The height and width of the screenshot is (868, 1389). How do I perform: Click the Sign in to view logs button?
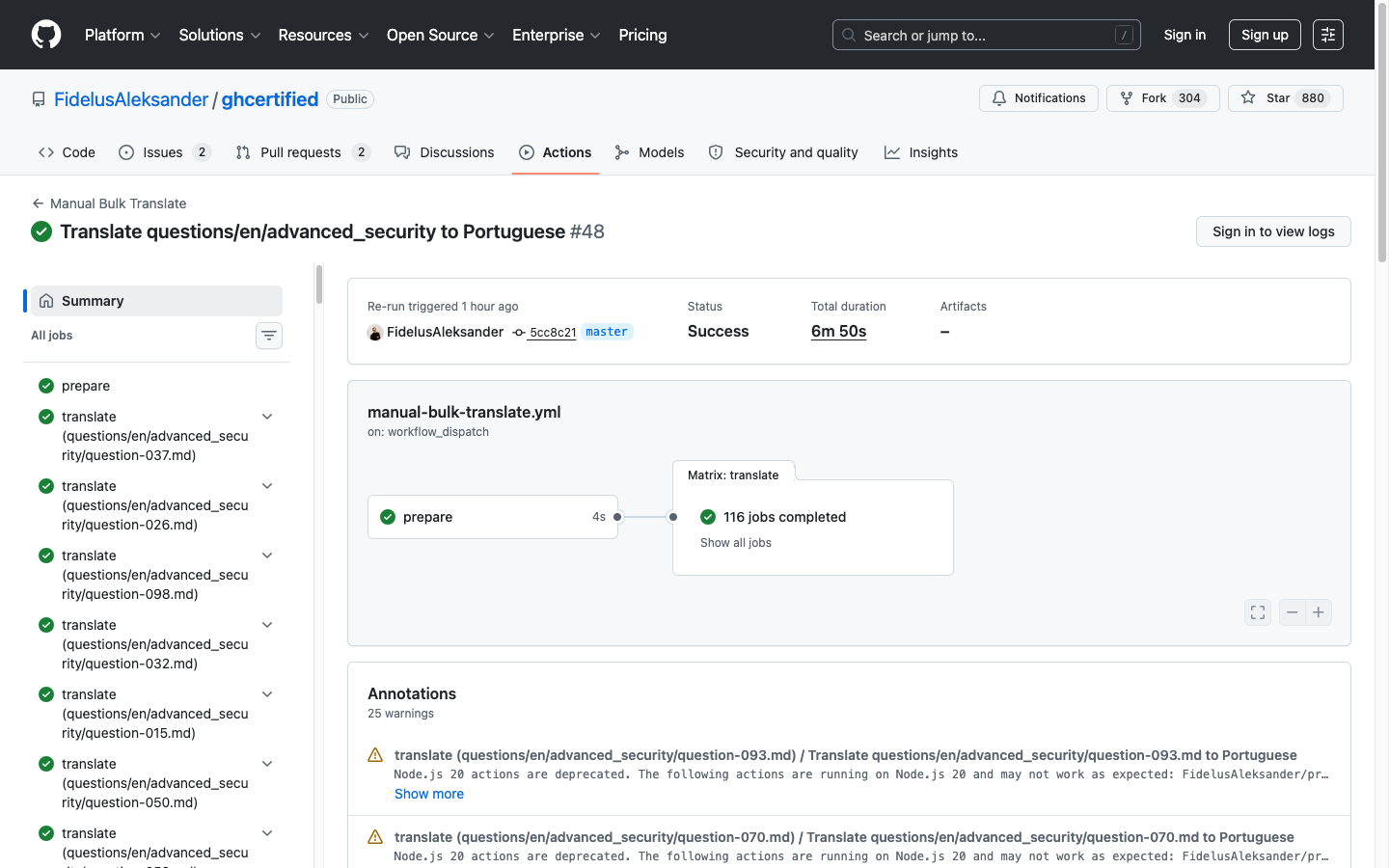[1273, 231]
